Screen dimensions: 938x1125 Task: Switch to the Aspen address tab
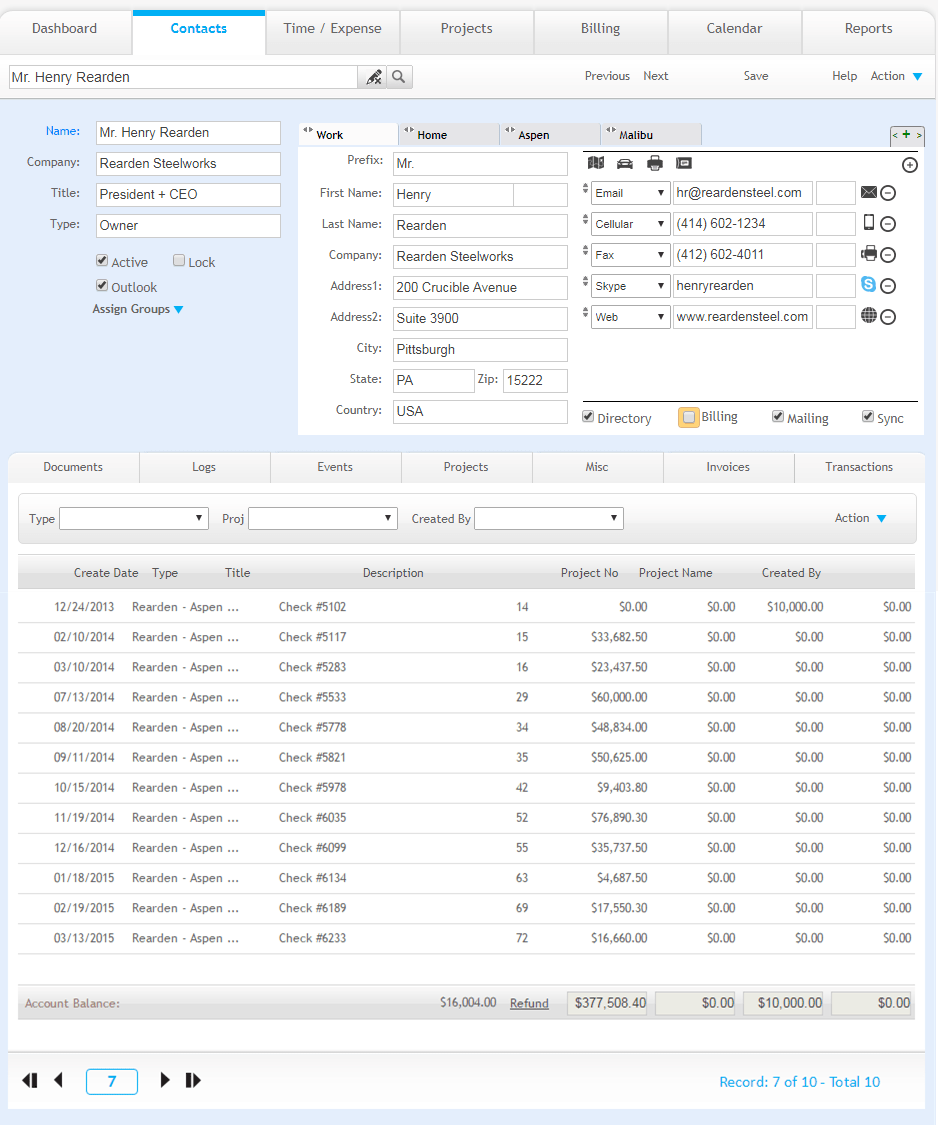(x=550, y=134)
